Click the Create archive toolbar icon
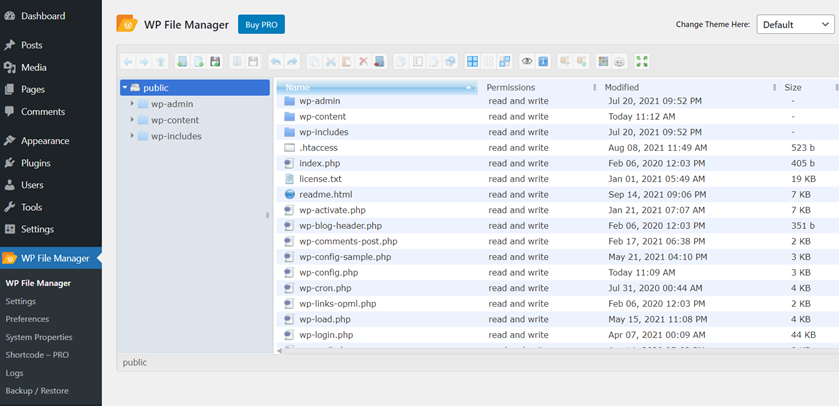This screenshot has height=406, width=839. (x=581, y=62)
